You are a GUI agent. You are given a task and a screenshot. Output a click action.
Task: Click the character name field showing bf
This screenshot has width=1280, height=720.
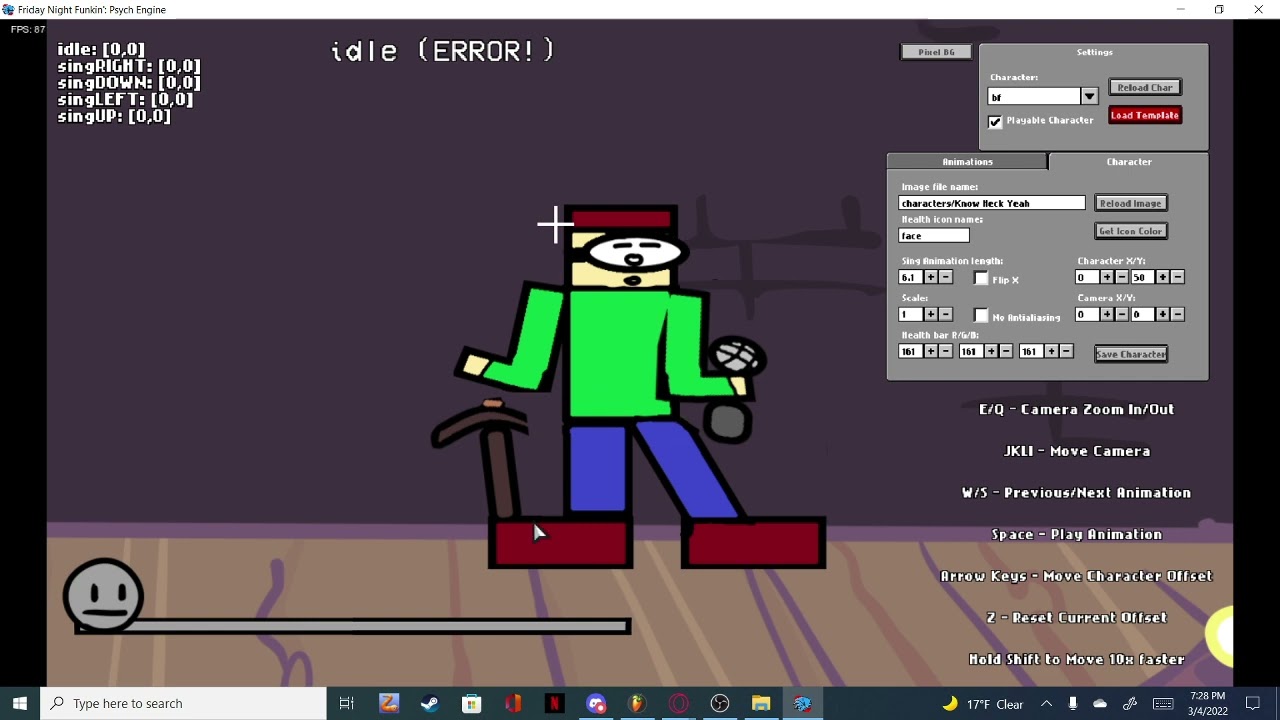coord(1034,97)
